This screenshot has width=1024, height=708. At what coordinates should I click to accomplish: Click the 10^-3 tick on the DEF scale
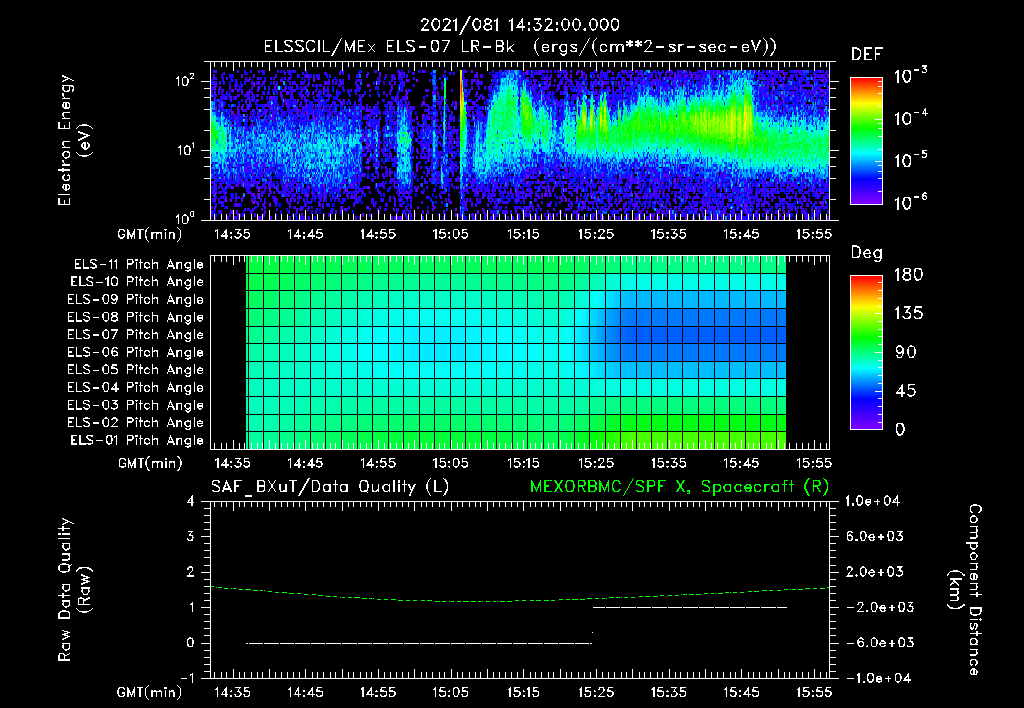tap(910, 76)
